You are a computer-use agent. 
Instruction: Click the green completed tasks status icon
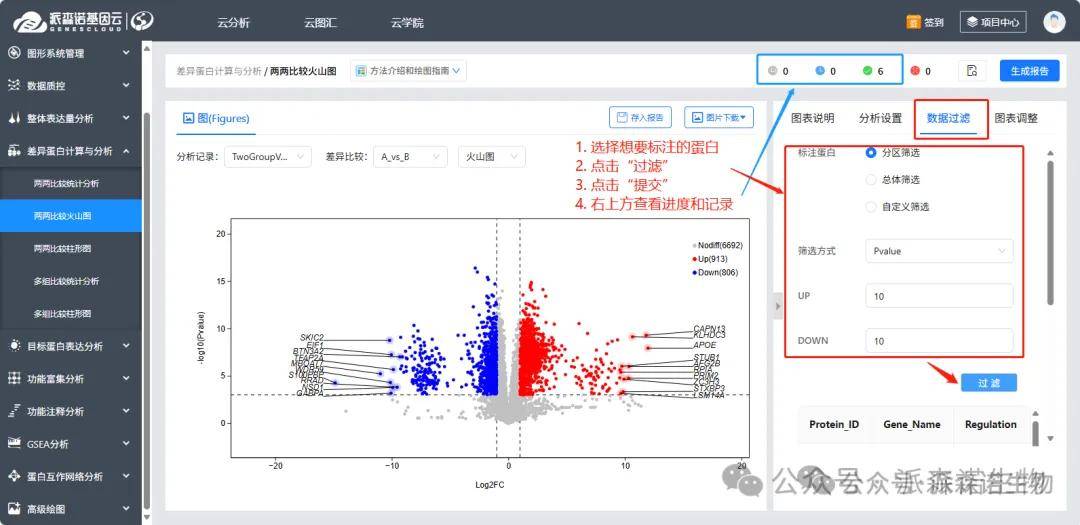coord(867,71)
